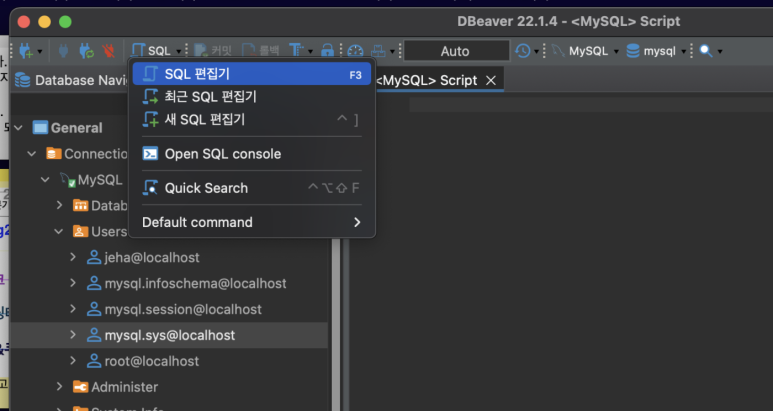
Task: Click the Administer folder wrench icon
Action: click(81, 387)
